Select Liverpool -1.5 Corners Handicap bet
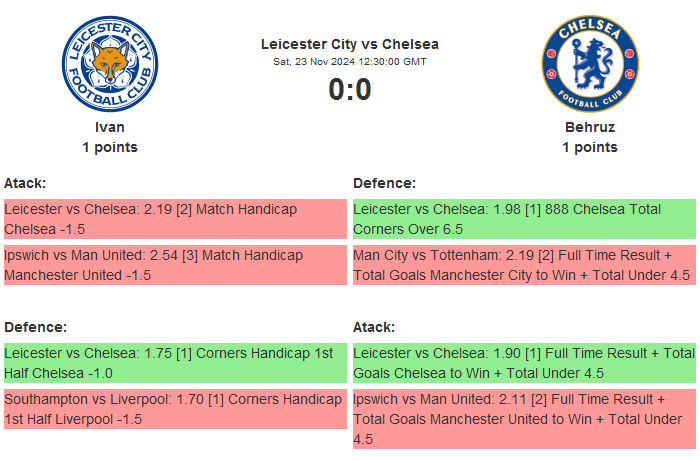The height and width of the screenshot is (460, 700). [x=174, y=409]
